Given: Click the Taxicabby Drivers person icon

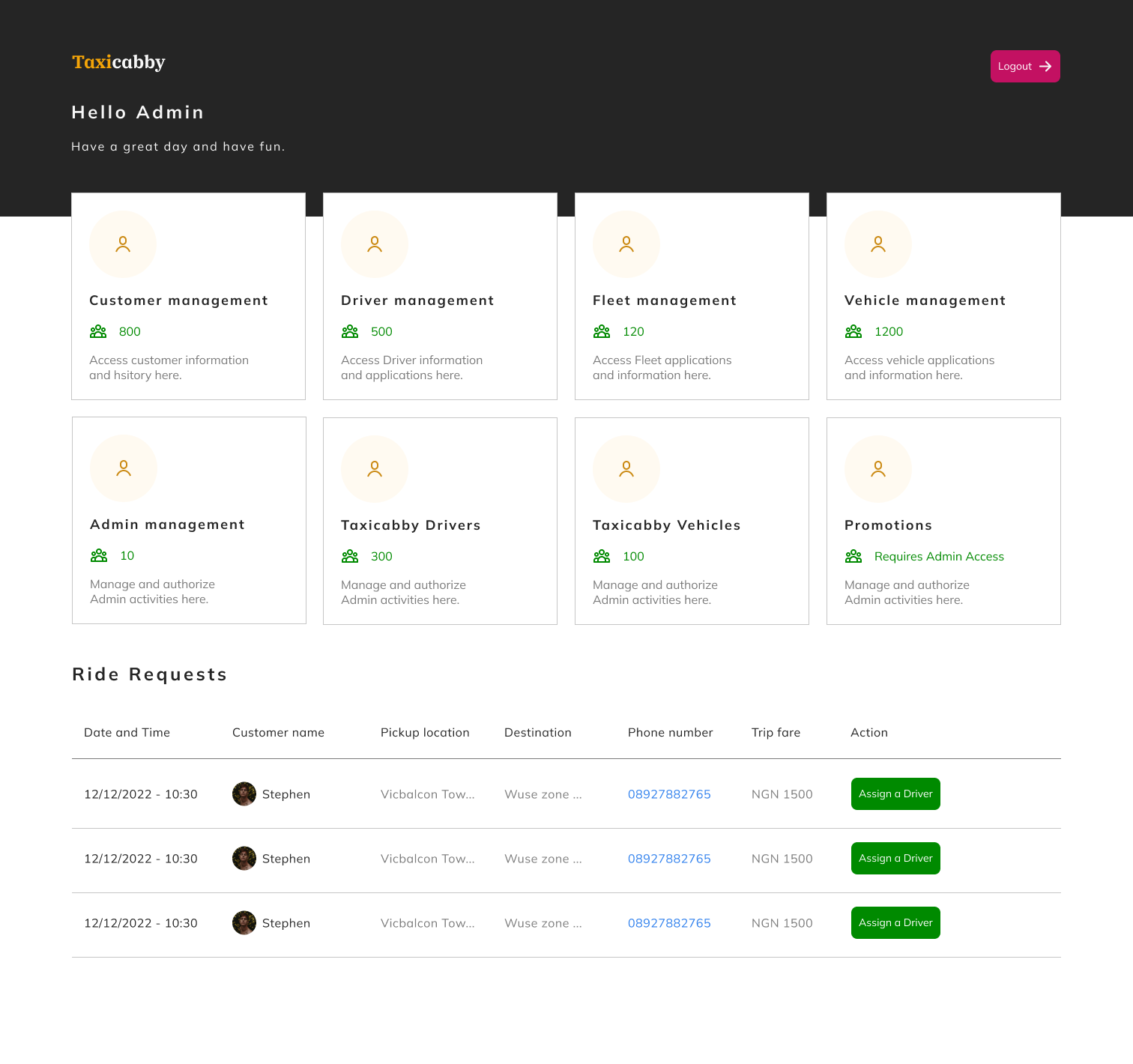Looking at the screenshot, I should pyautogui.click(x=375, y=468).
